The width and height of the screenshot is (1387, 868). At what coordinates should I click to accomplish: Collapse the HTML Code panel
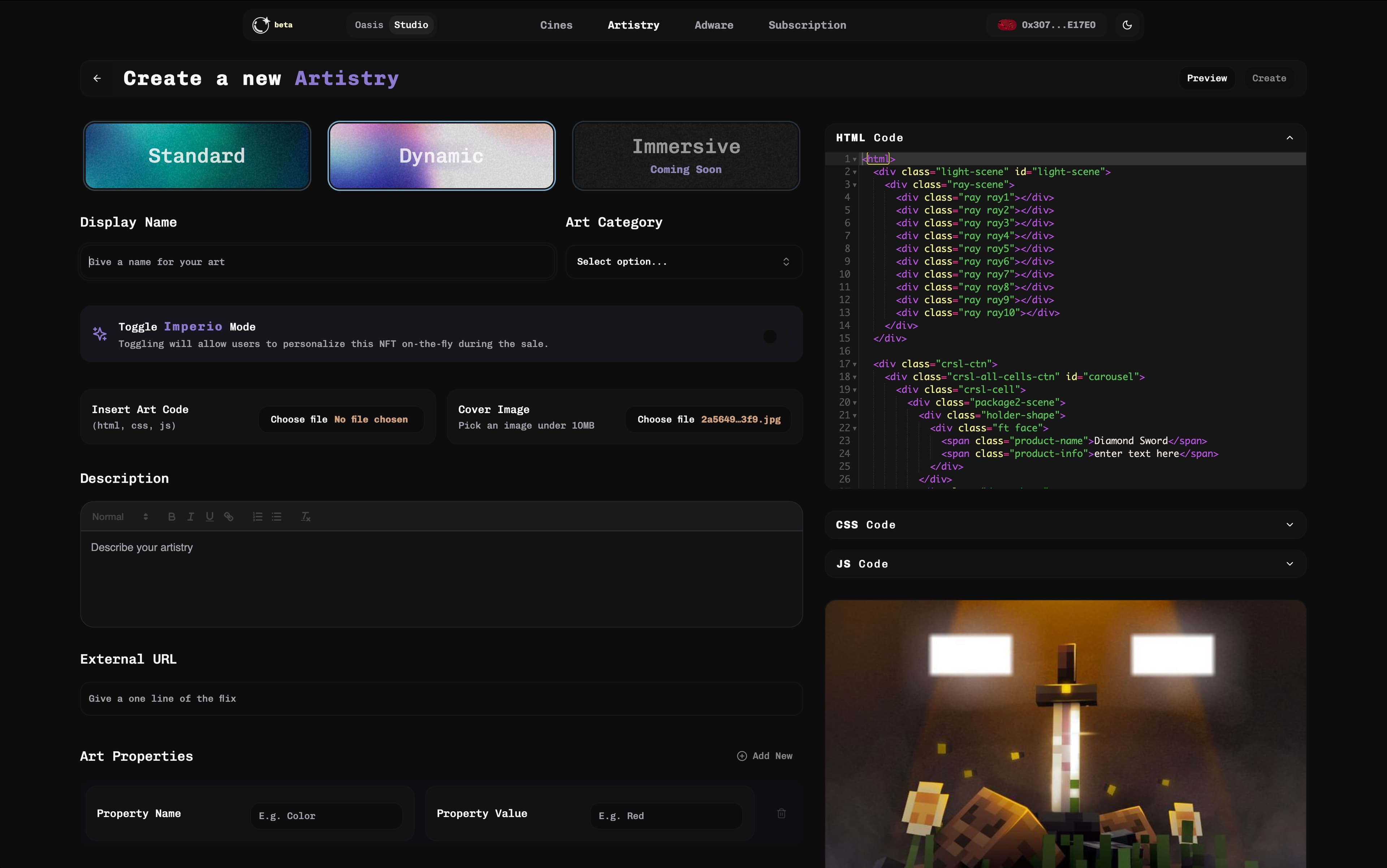click(1289, 138)
